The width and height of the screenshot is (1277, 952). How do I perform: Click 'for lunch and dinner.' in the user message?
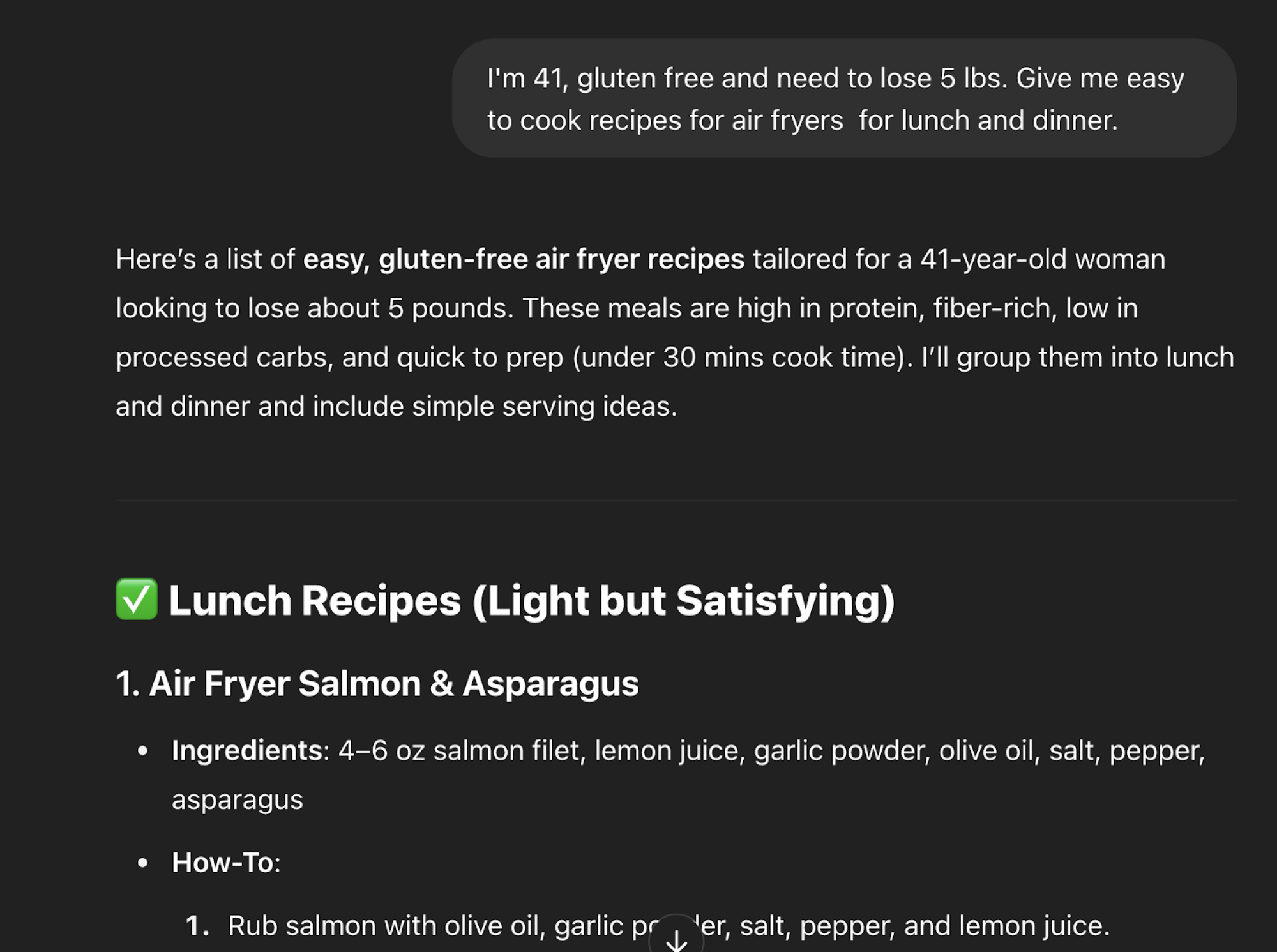click(988, 121)
